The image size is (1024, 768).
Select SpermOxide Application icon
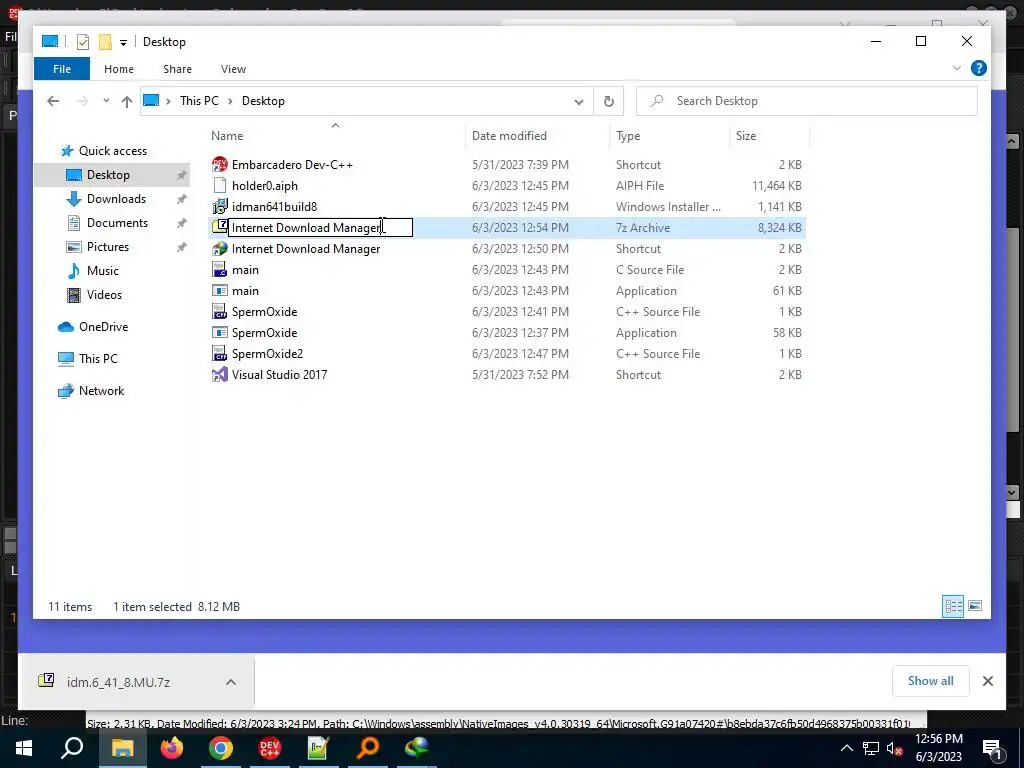coord(219,332)
